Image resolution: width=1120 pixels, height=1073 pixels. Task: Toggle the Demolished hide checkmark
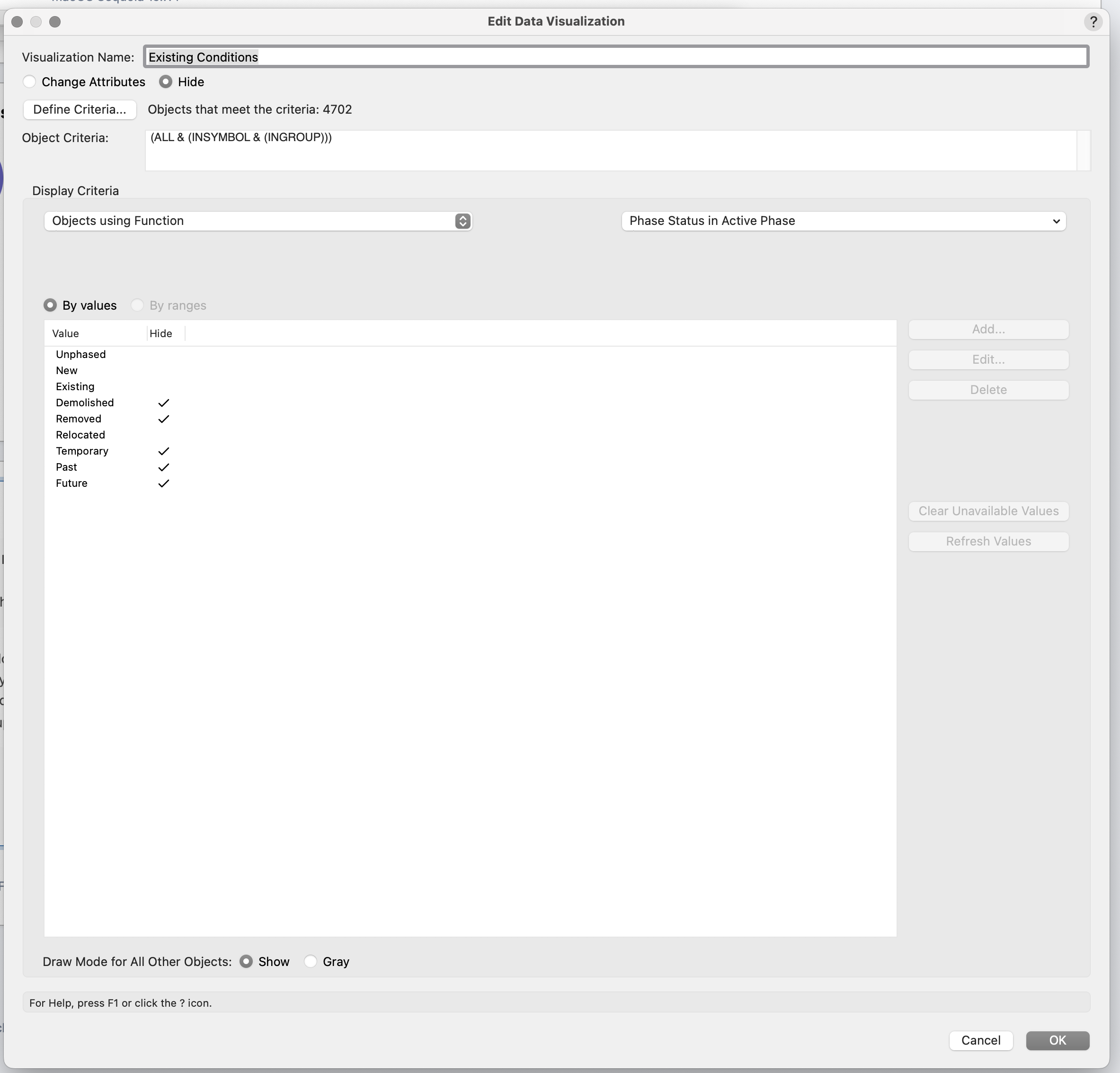tap(163, 403)
